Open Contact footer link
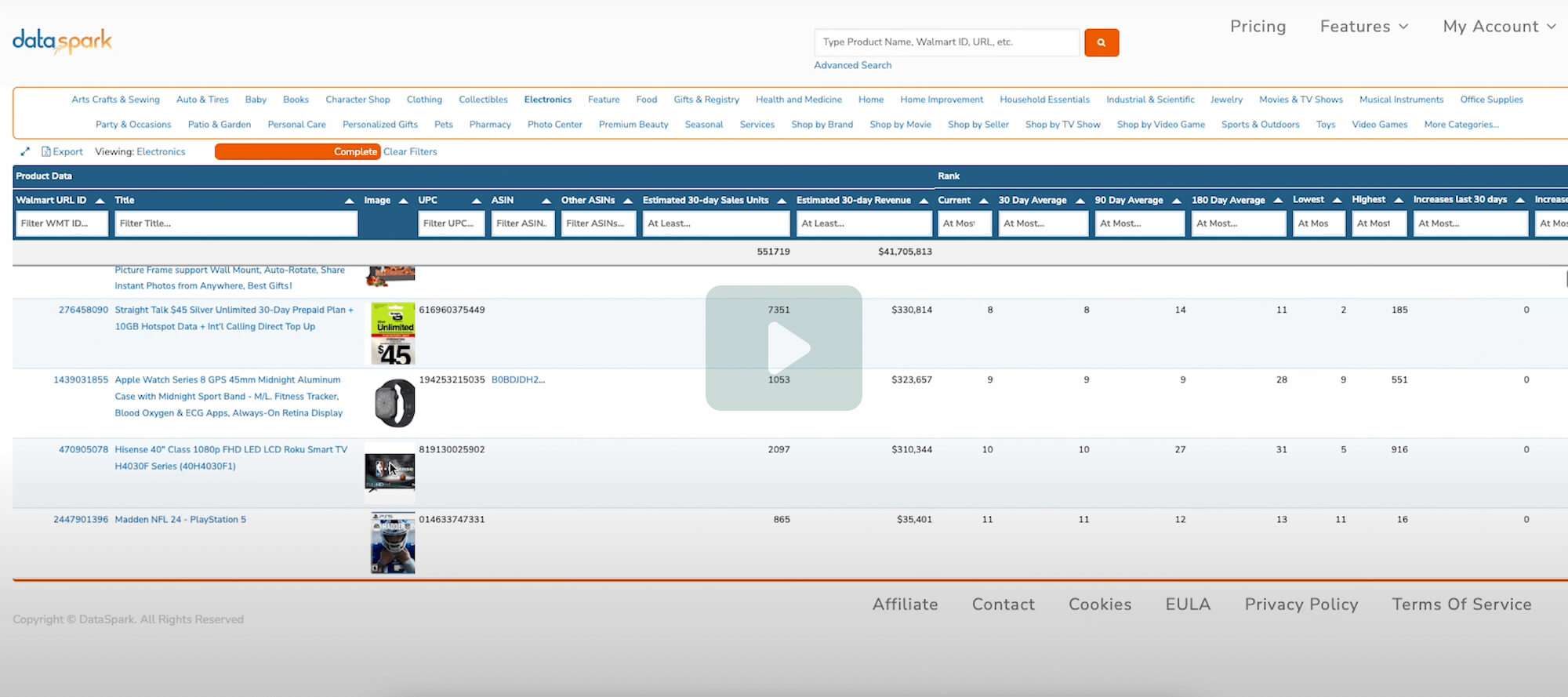Image resolution: width=1568 pixels, height=697 pixels. 1003,604
